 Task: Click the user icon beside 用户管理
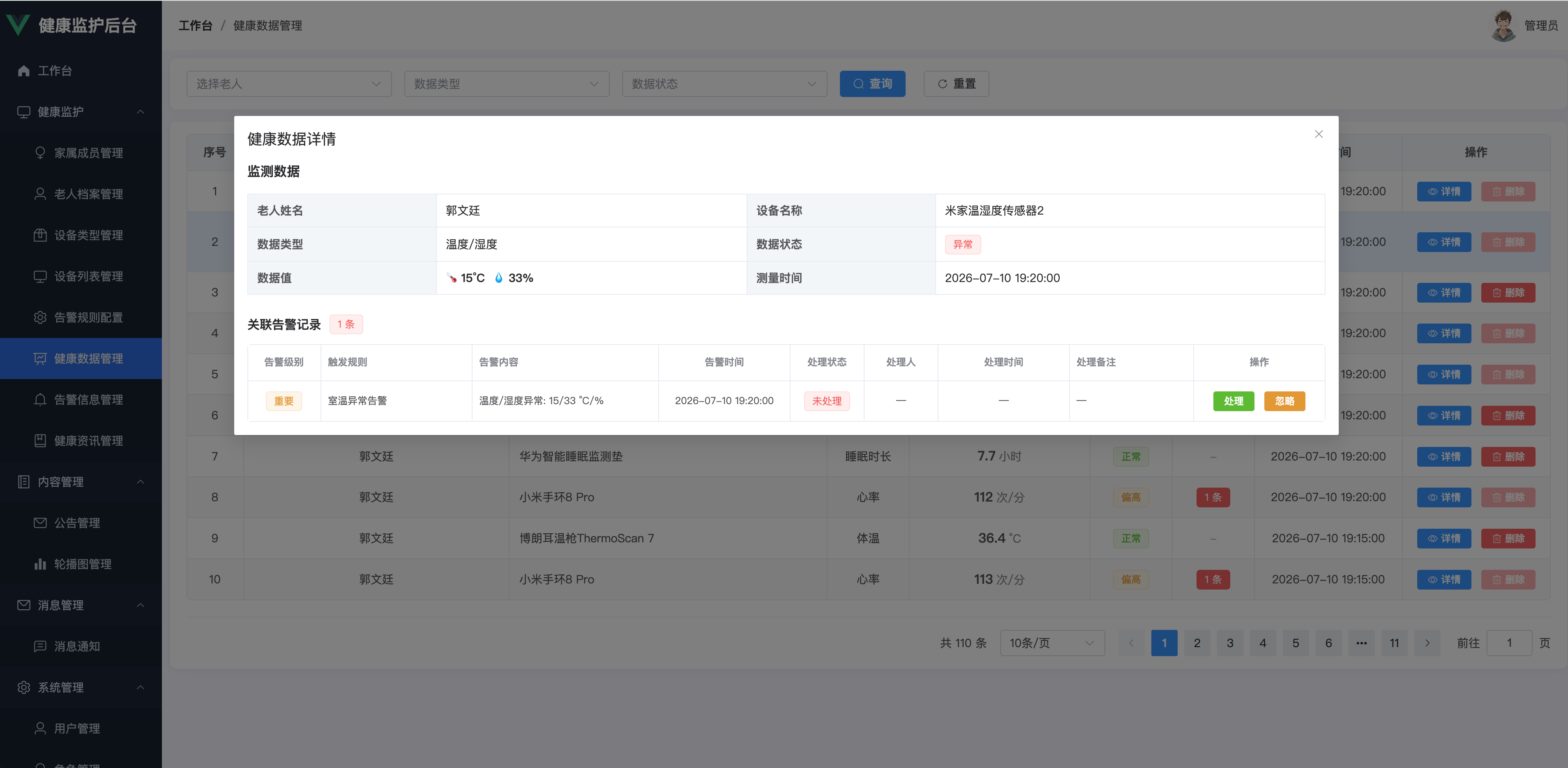pos(40,729)
